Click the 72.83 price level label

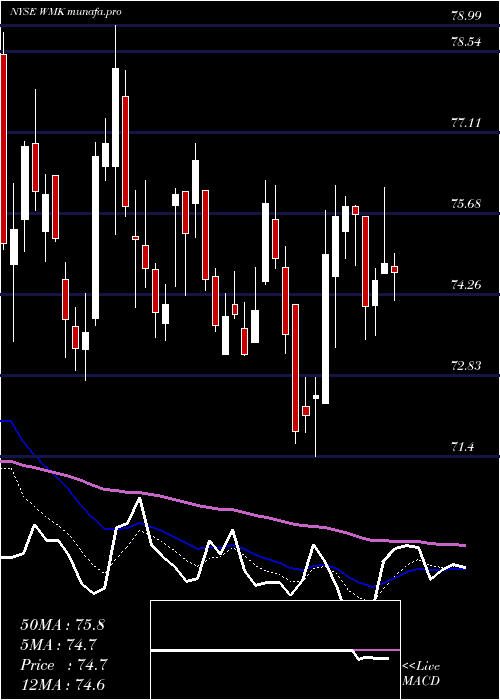coord(466,366)
